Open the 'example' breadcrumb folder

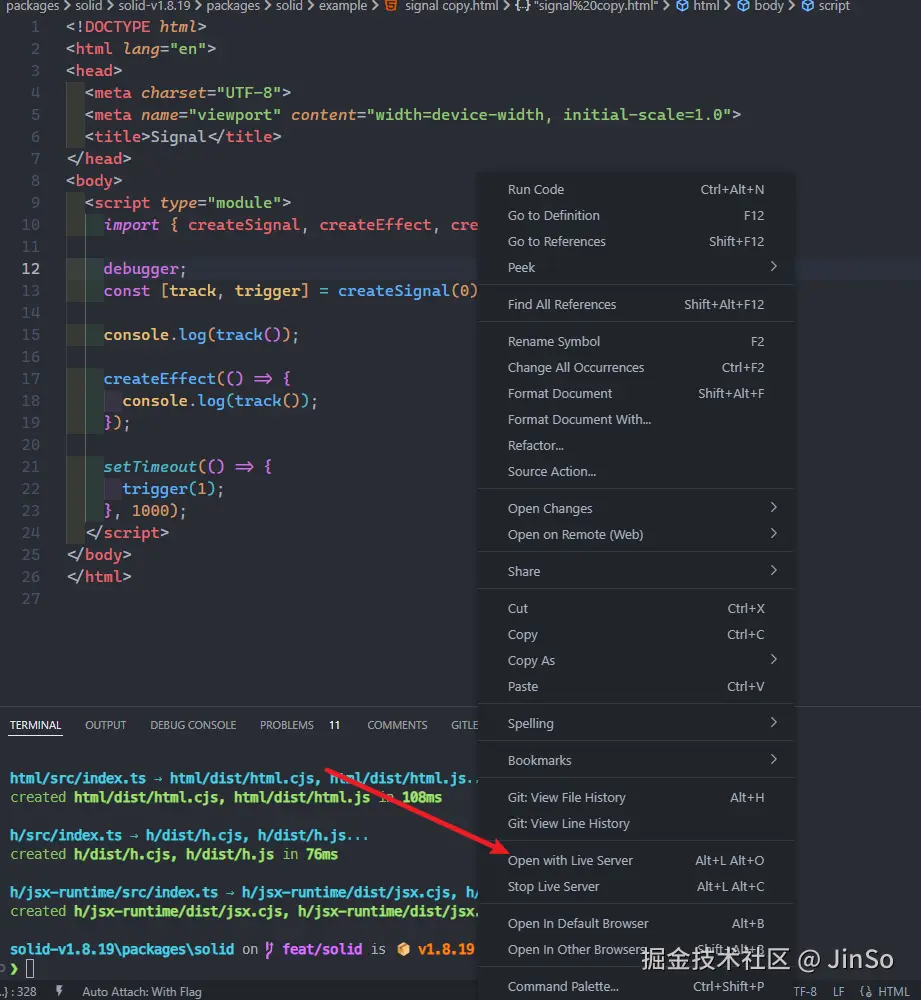[343, 6]
